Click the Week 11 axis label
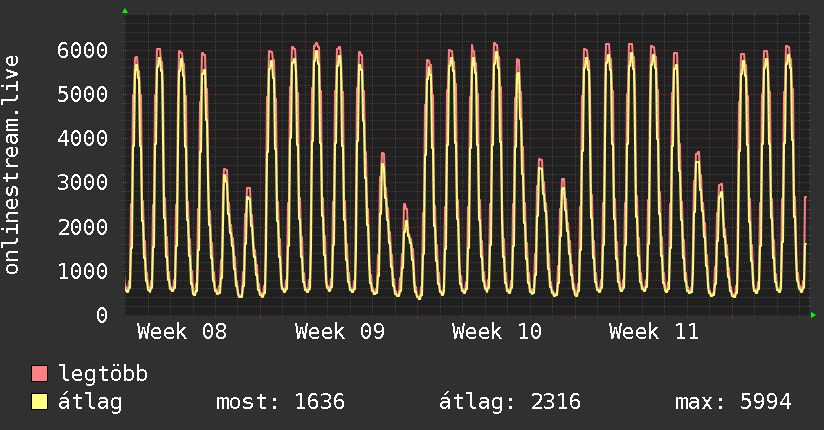 tap(654, 332)
